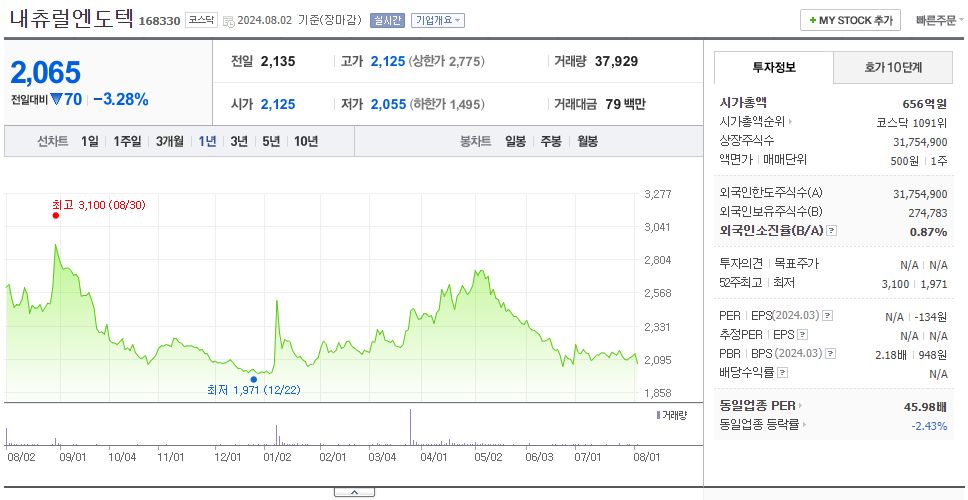This screenshot has height=500, width=968.
Task: Show the 월봉 candlestick chart
Action: coord(588,141)
